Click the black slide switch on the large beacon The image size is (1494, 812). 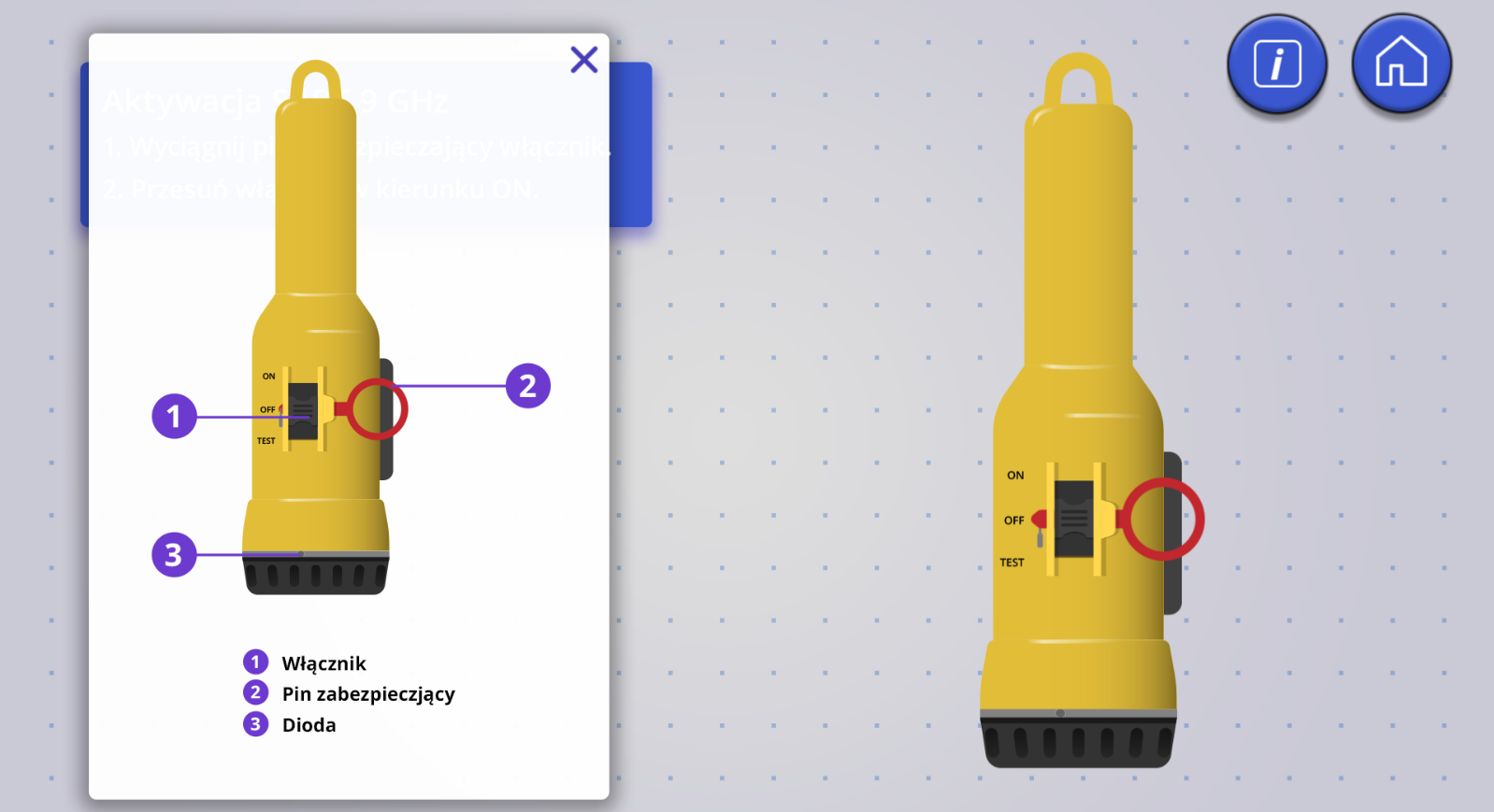(1074, 519)
